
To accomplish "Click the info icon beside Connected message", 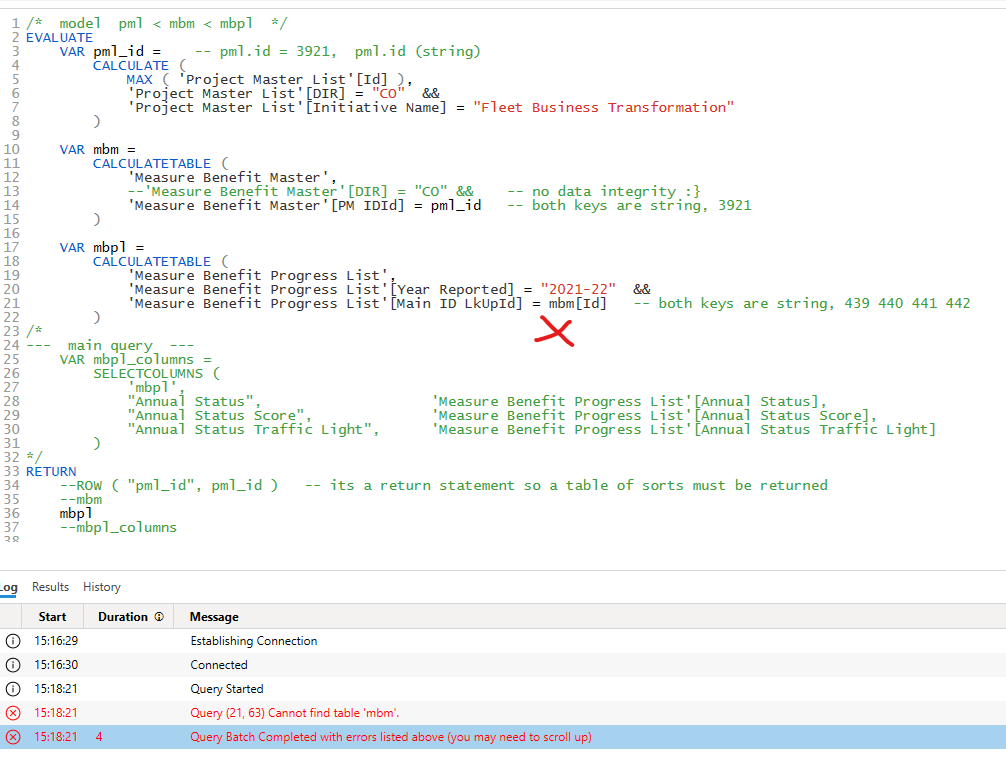I will (x=13, y=665).
